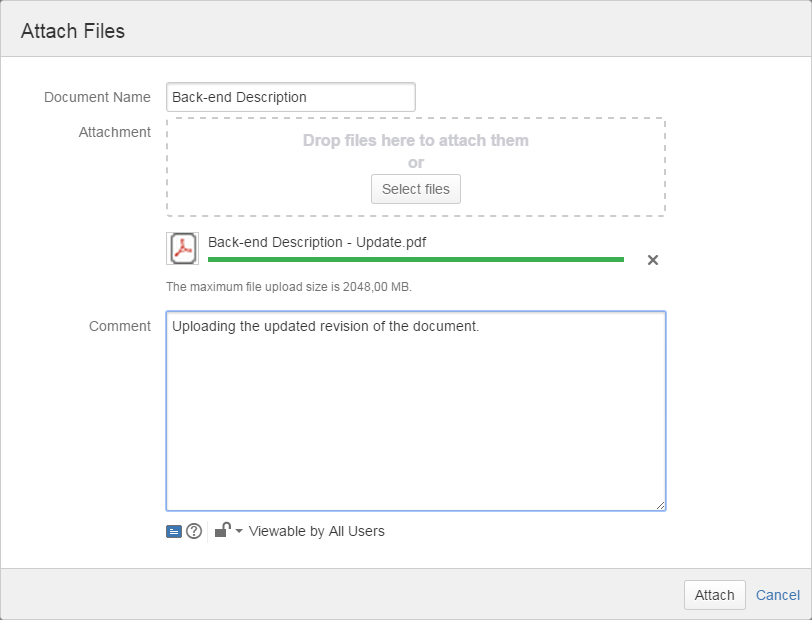Click the comment box resize grip
The width and height of the screenshot is (812, 620).
[661, 505]
